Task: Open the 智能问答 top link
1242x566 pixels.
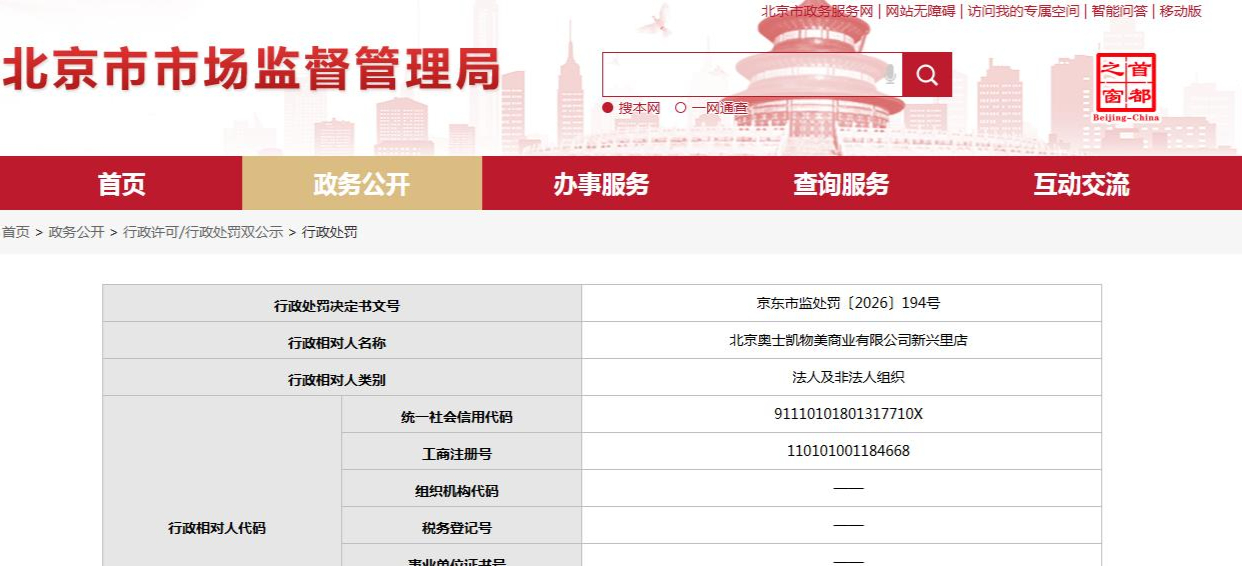Action: coord(1119,11)
